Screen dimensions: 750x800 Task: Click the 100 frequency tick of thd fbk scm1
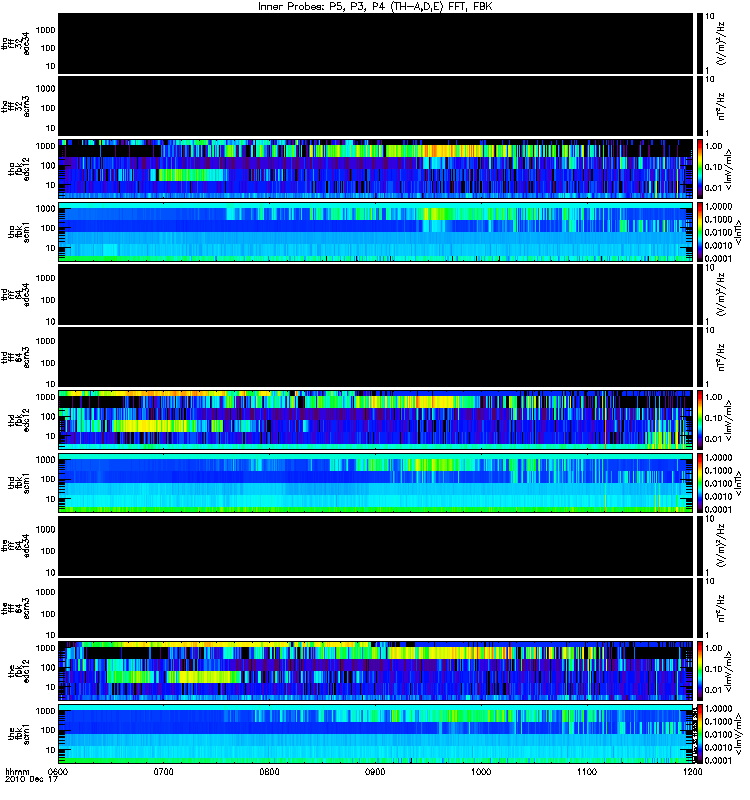pos(47,479)
